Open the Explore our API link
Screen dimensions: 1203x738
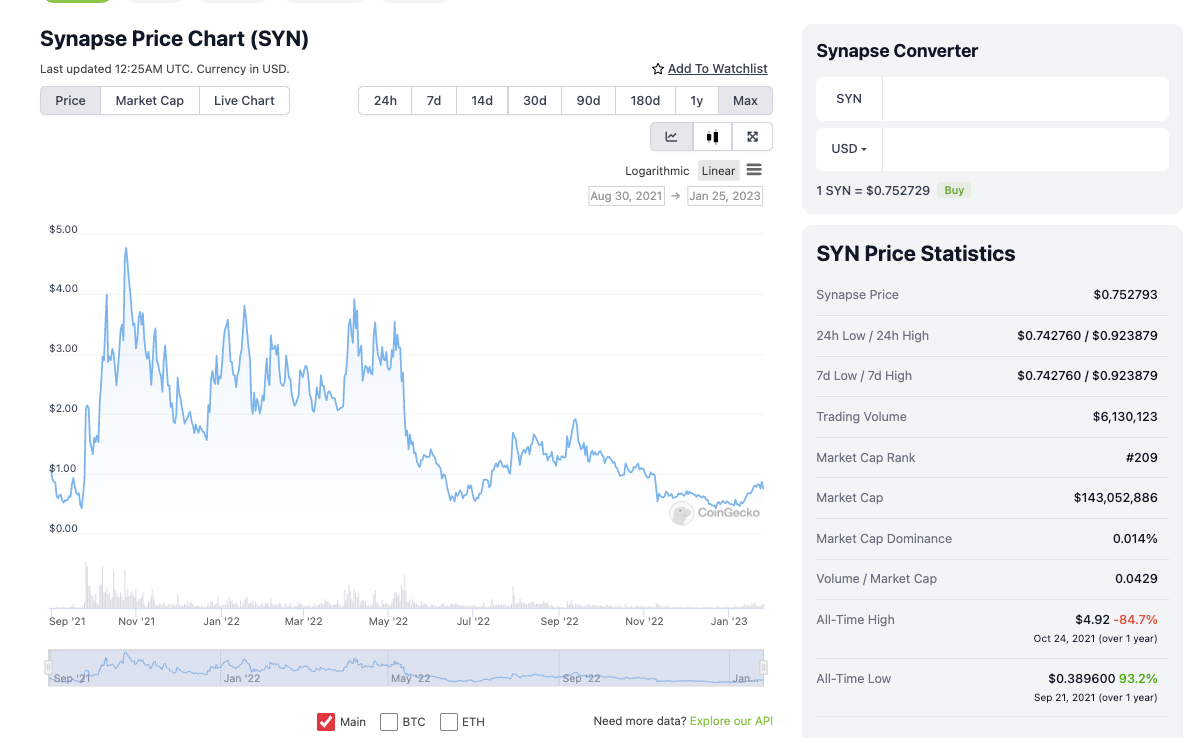point(731,721)
